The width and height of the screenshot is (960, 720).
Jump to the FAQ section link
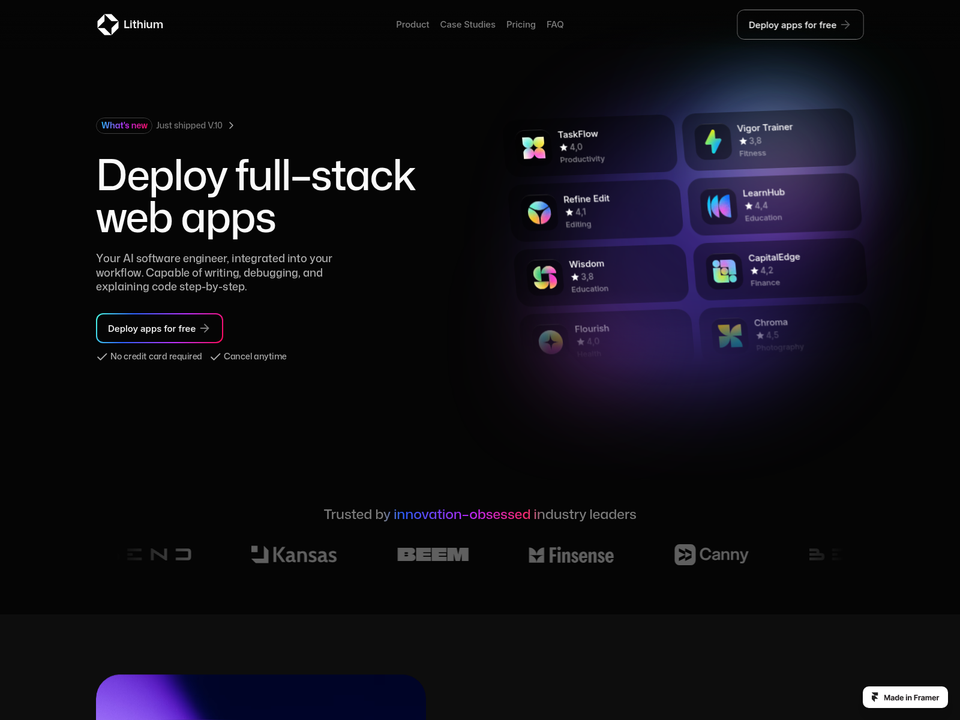coord(555,24)
